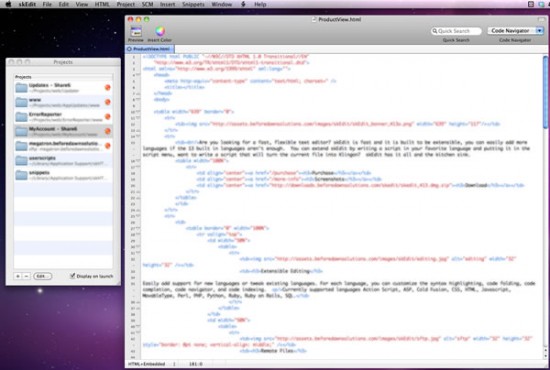Click the plus button to add project

pos(18,276)
